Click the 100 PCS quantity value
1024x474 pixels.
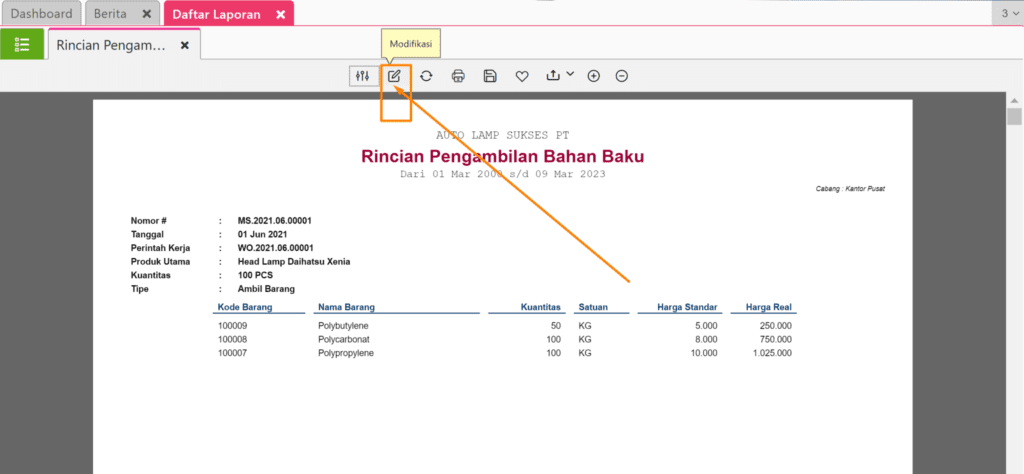pyautogui.click(x=255, y=276)
